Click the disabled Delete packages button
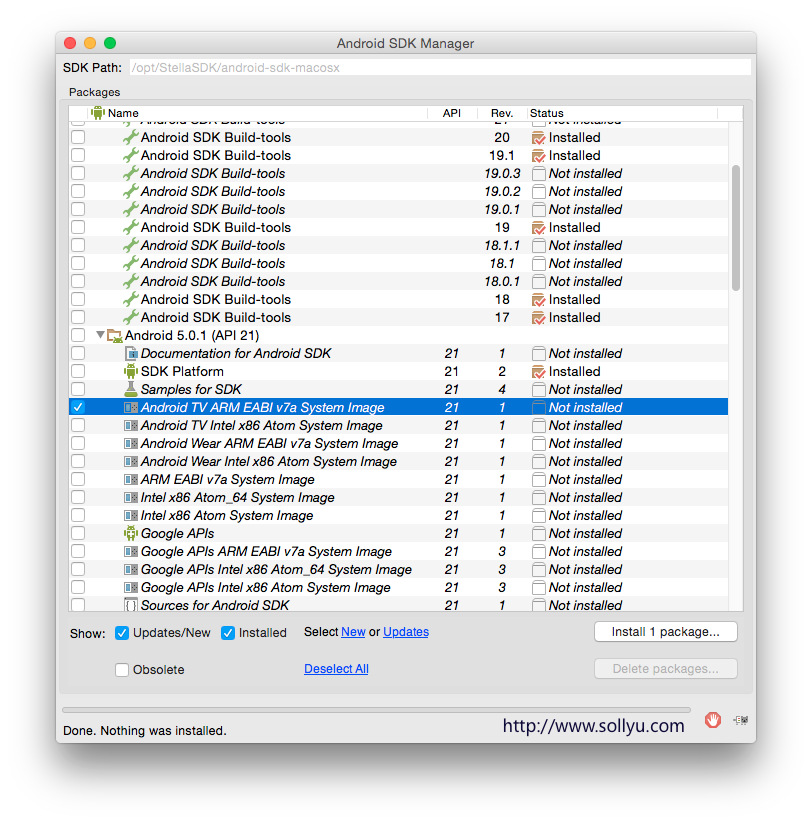The width and height of the screenshot is (812, 823). [666, 669]
